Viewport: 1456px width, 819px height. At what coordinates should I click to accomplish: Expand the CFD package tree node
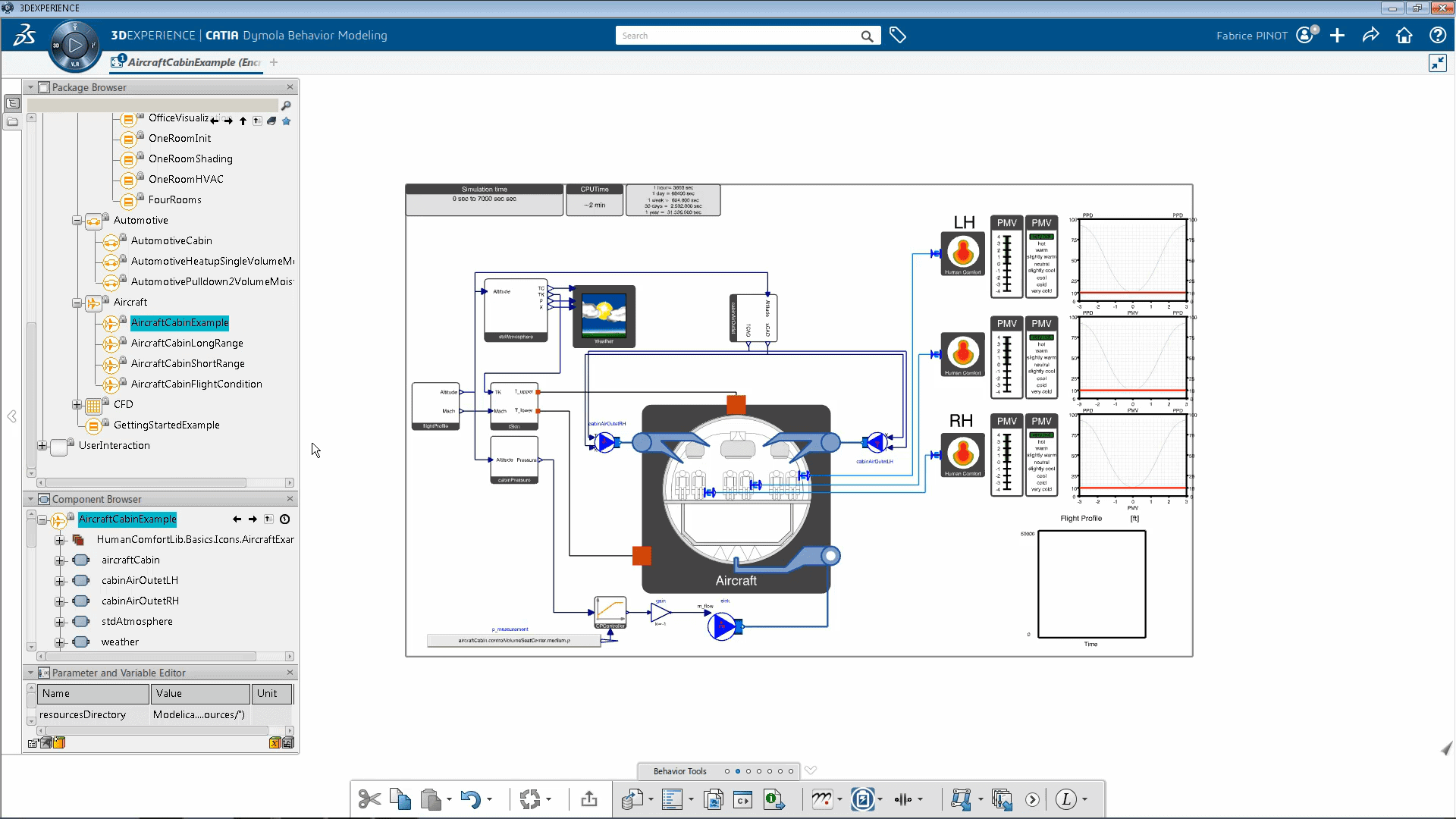click(x=77, y=404)
